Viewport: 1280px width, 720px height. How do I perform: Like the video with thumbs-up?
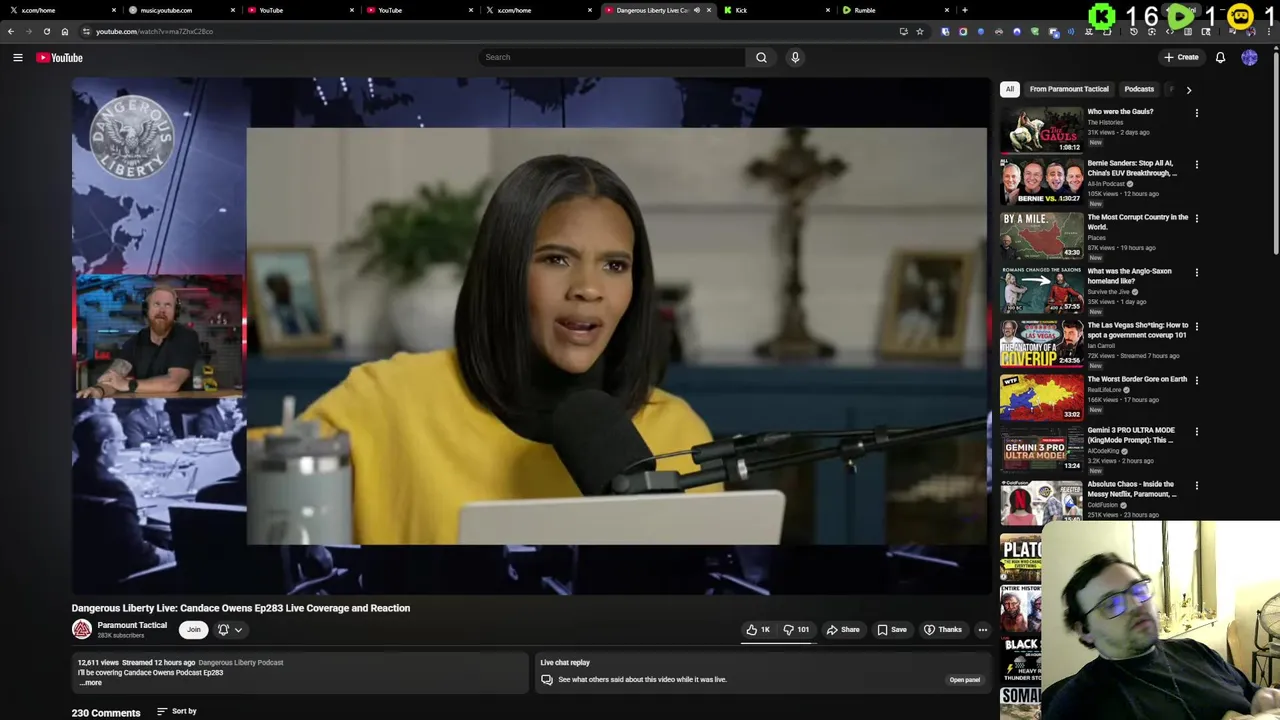click(758, 629)
